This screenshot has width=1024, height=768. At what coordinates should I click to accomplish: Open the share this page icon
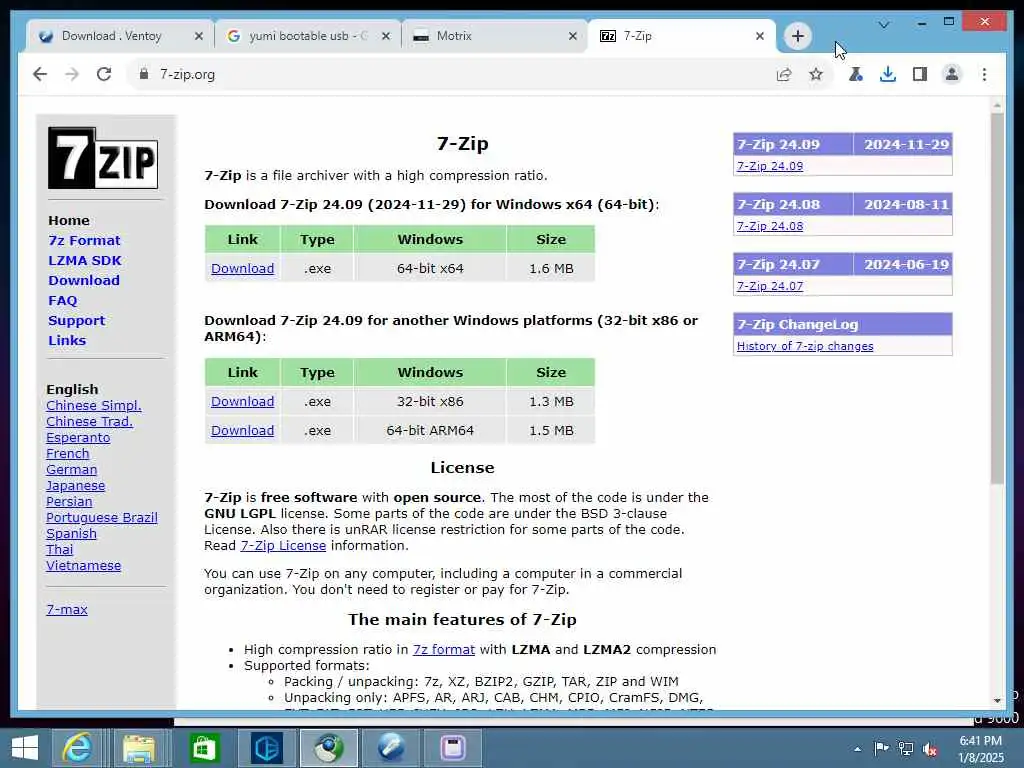point(784,74)
